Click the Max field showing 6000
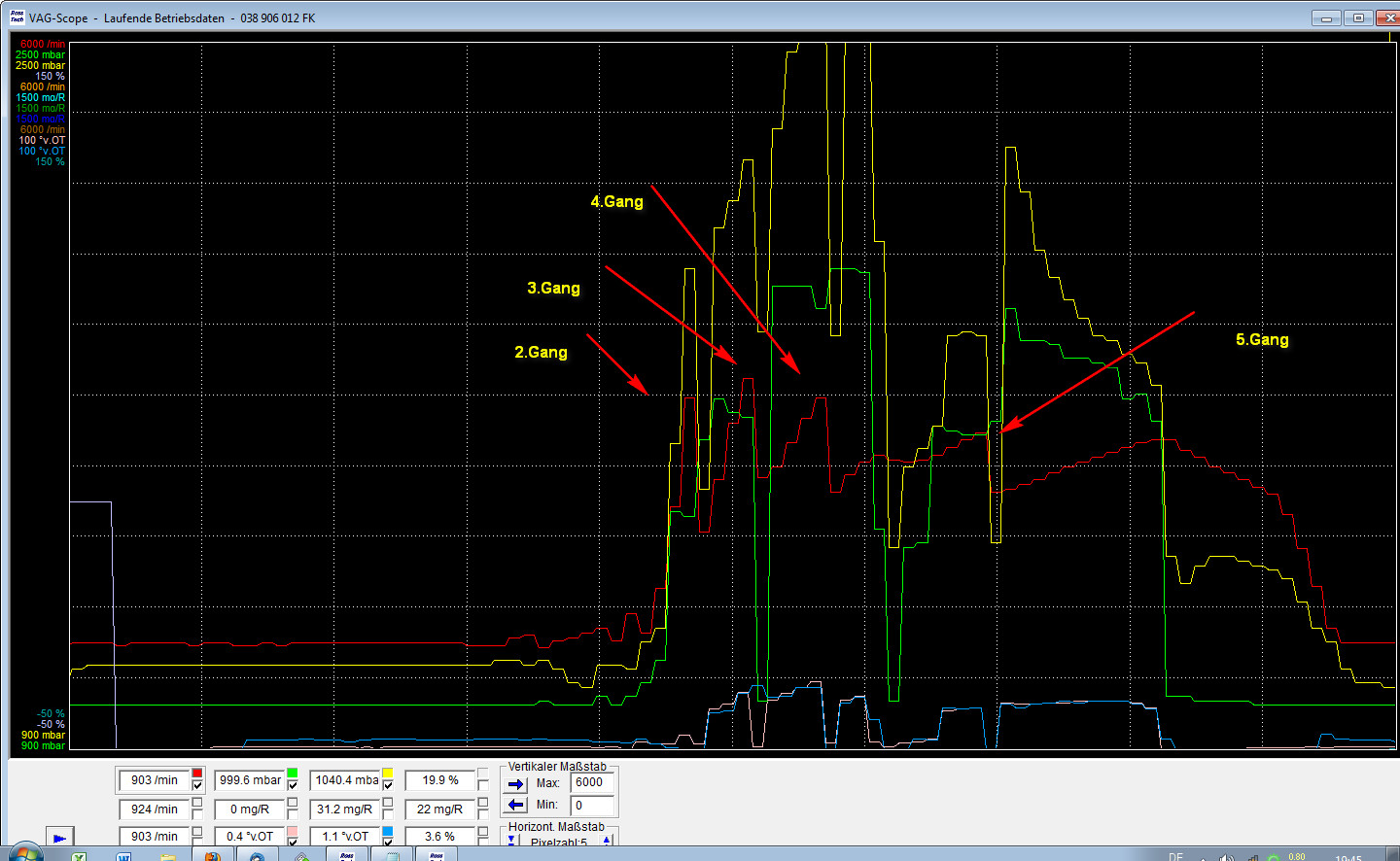The width and height of the screenshot is (1400, 861). [x=593, y=782]
